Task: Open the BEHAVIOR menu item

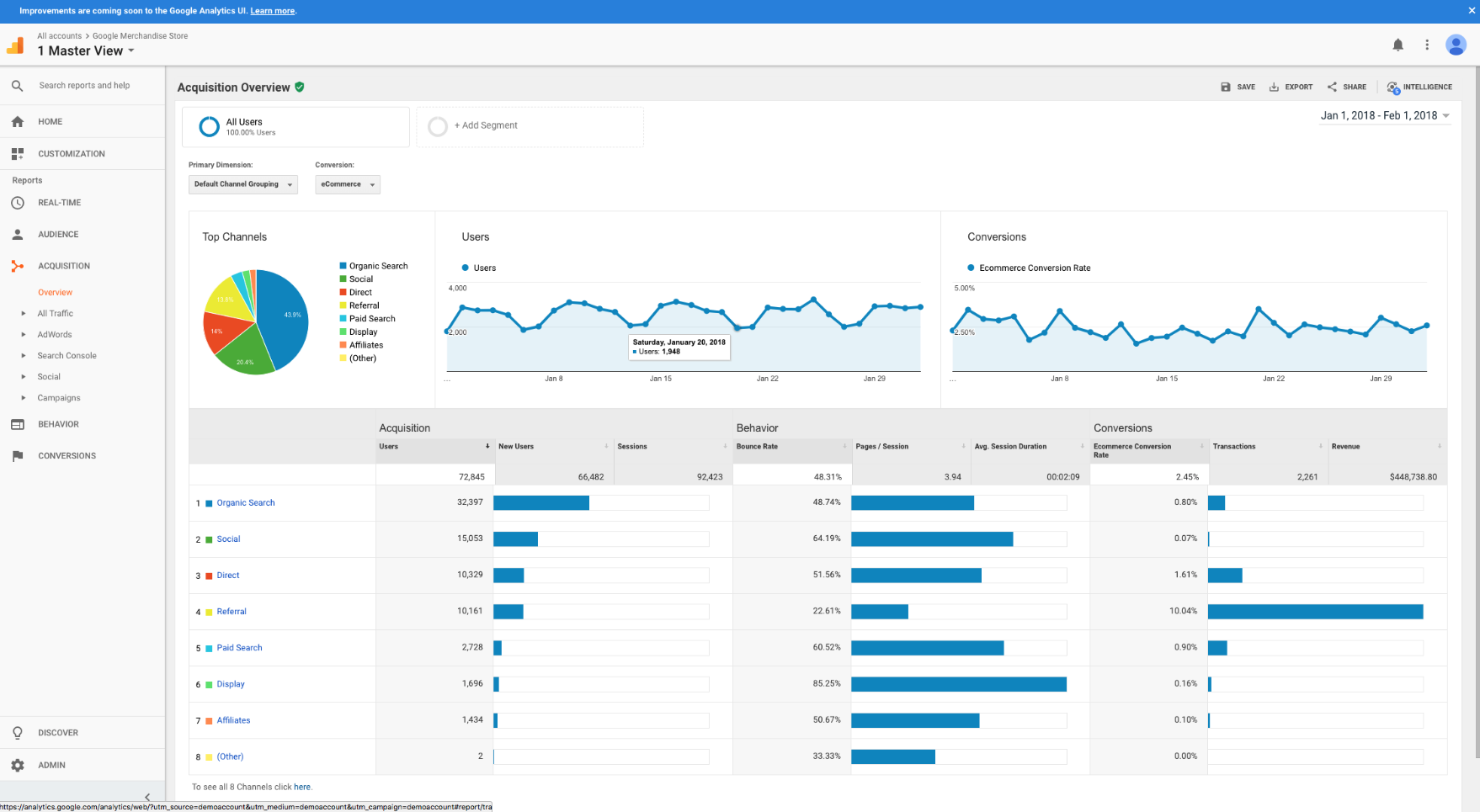Action: (58, 424)
